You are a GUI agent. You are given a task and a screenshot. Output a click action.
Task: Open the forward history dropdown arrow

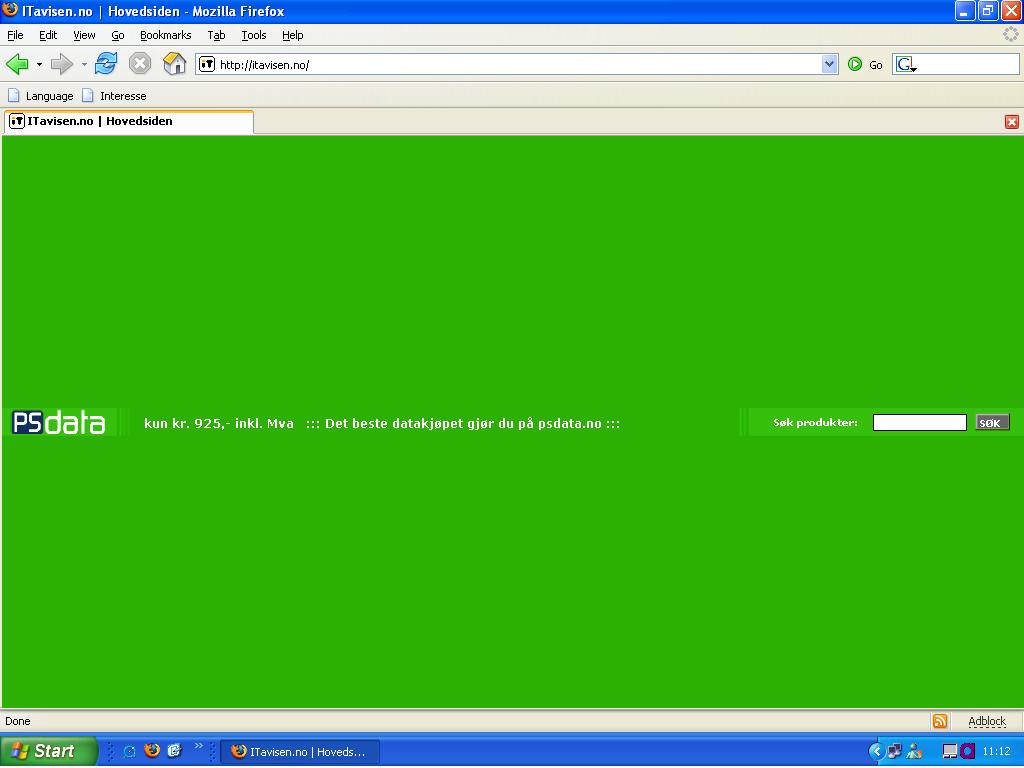[x=84, y=64]
